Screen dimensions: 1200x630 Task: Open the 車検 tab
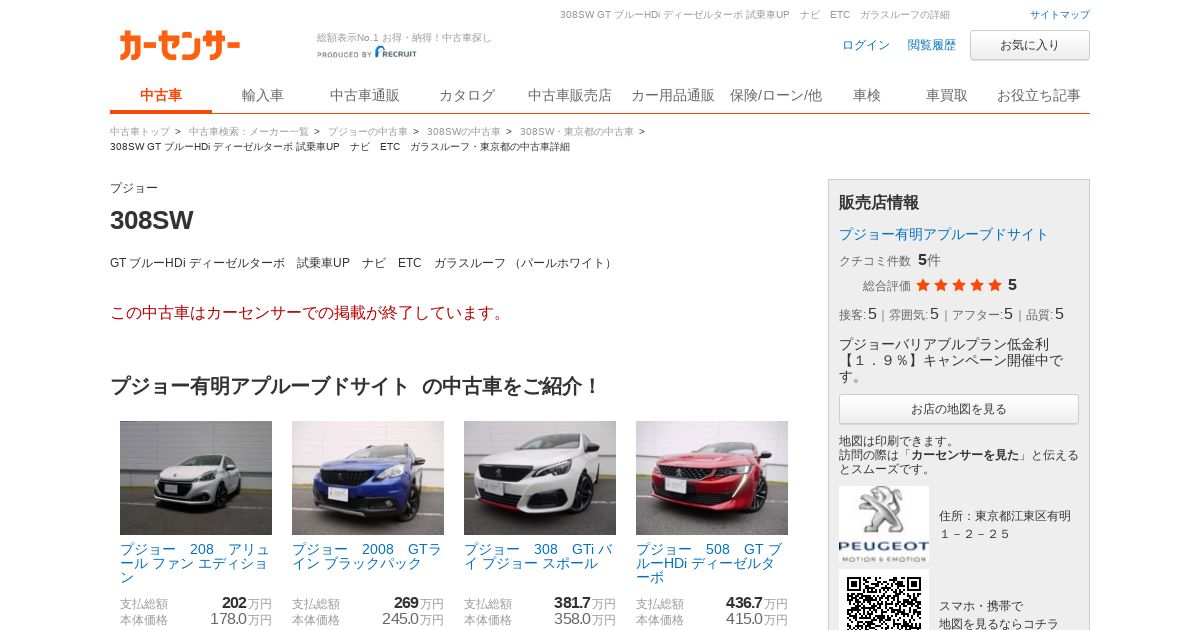coord(867,96)
